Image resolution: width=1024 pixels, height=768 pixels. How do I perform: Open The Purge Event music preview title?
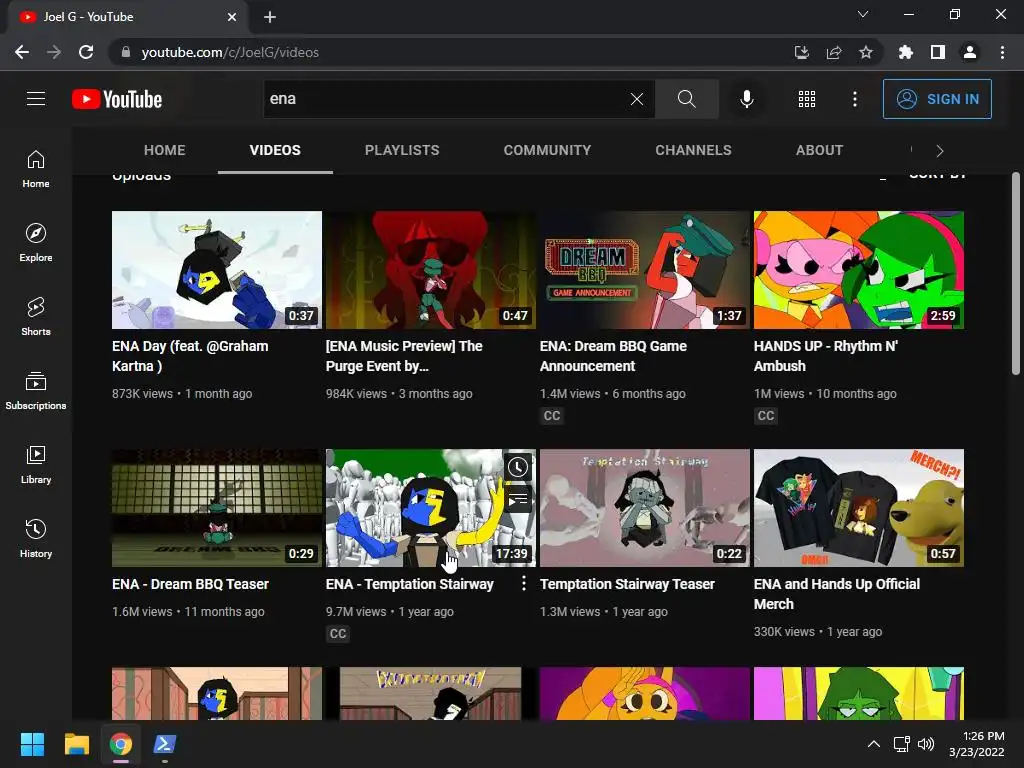[x=404, y=356]
